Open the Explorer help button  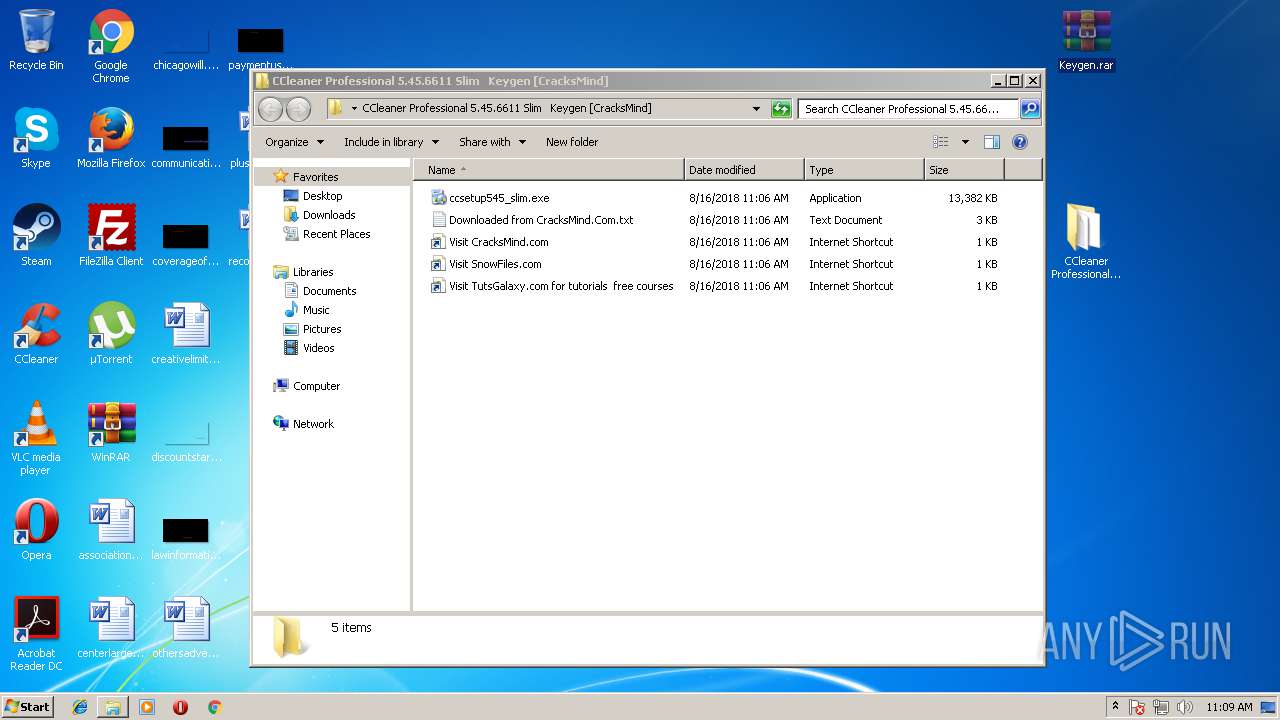pyautogui.click(x=1020, y=142)
